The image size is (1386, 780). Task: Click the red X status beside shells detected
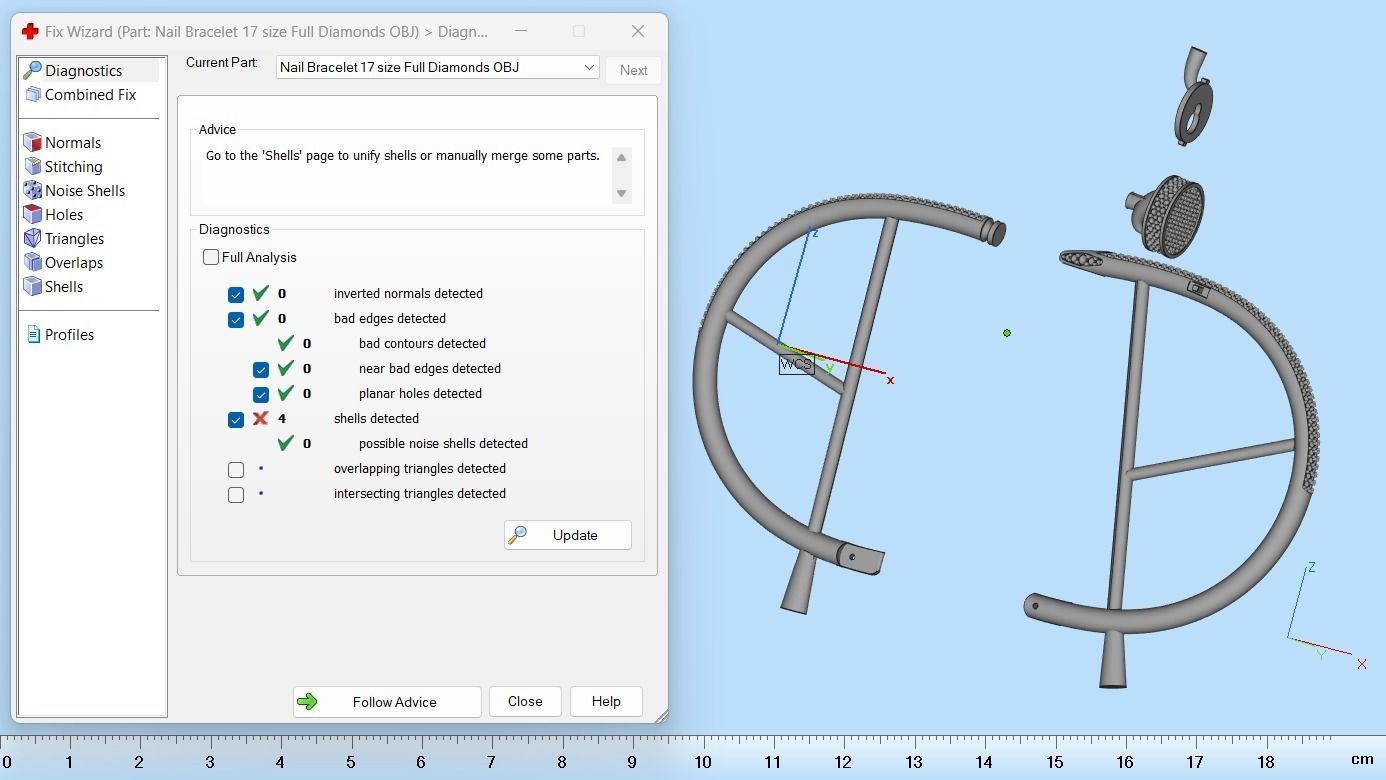pos(261,418)
